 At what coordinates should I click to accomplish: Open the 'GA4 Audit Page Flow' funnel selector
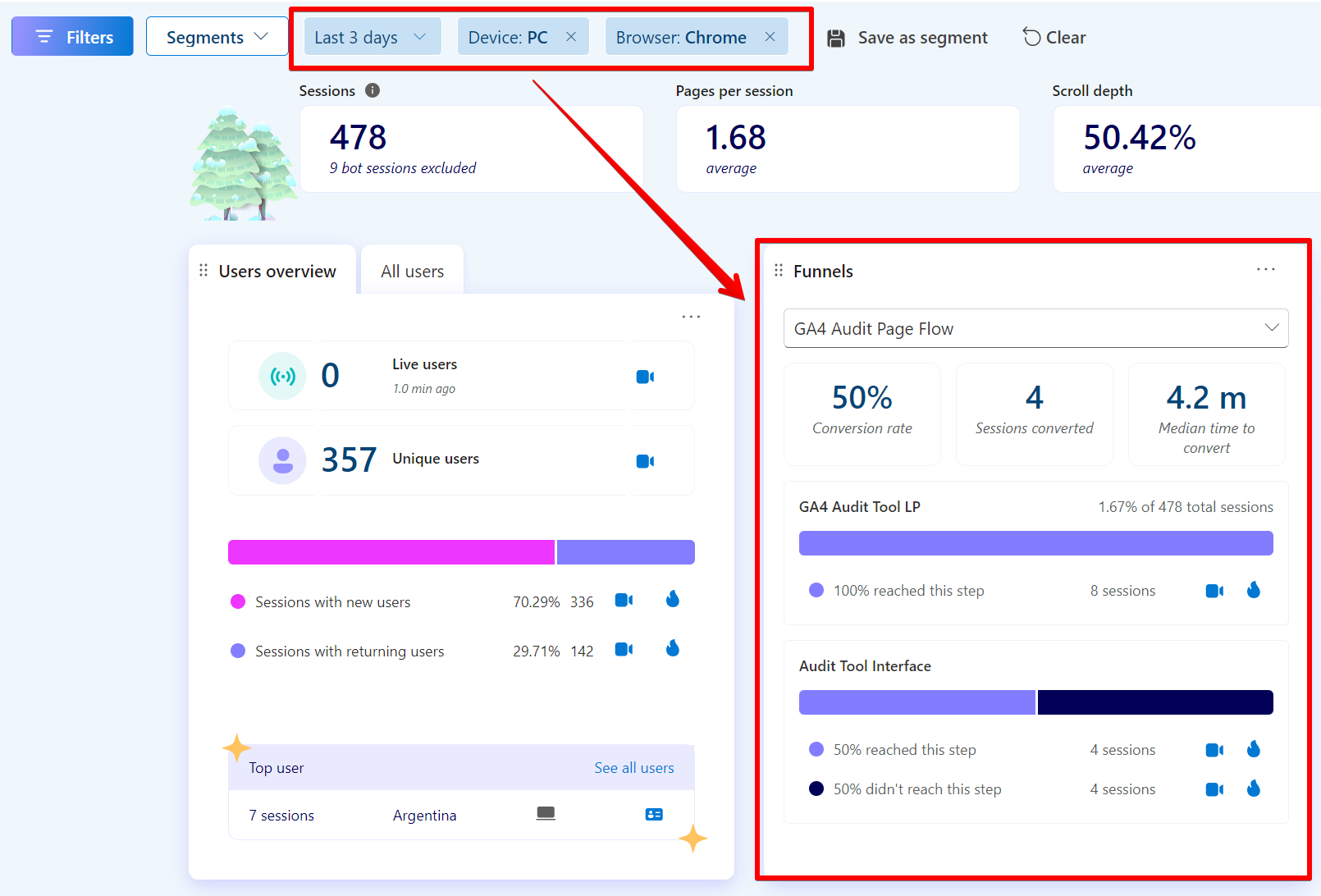coord(1035,328)
